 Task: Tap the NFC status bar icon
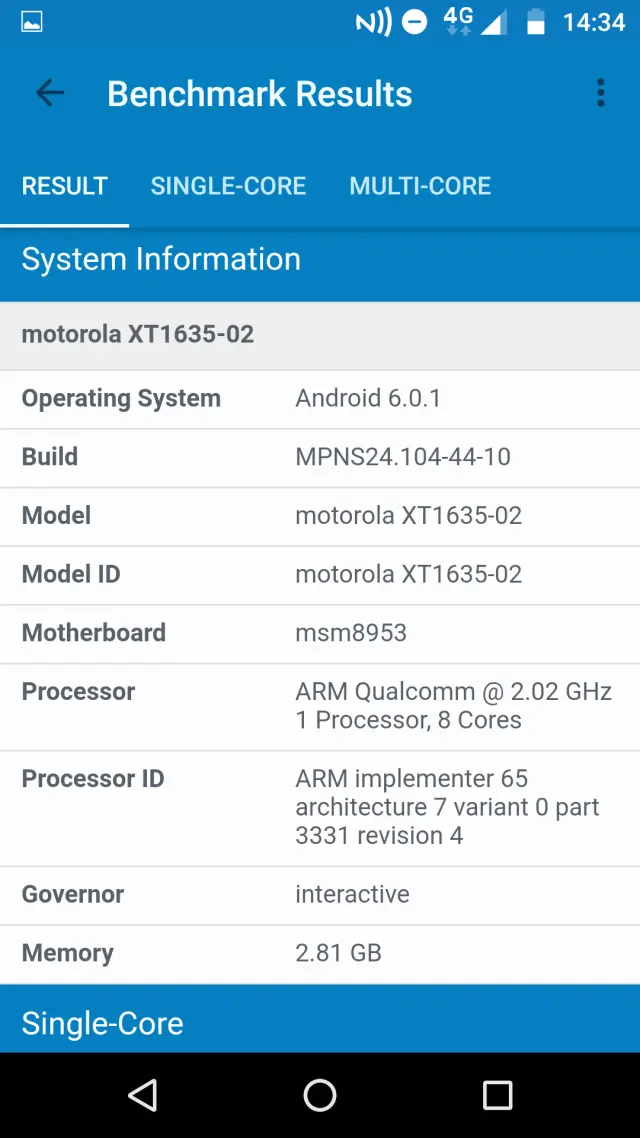click(x=373, y=22)
